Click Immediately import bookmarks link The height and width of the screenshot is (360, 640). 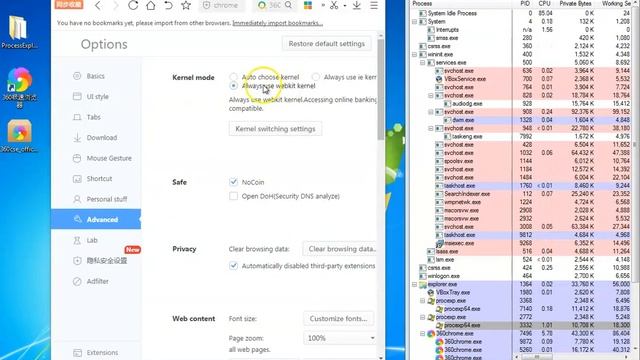(278, 23)
